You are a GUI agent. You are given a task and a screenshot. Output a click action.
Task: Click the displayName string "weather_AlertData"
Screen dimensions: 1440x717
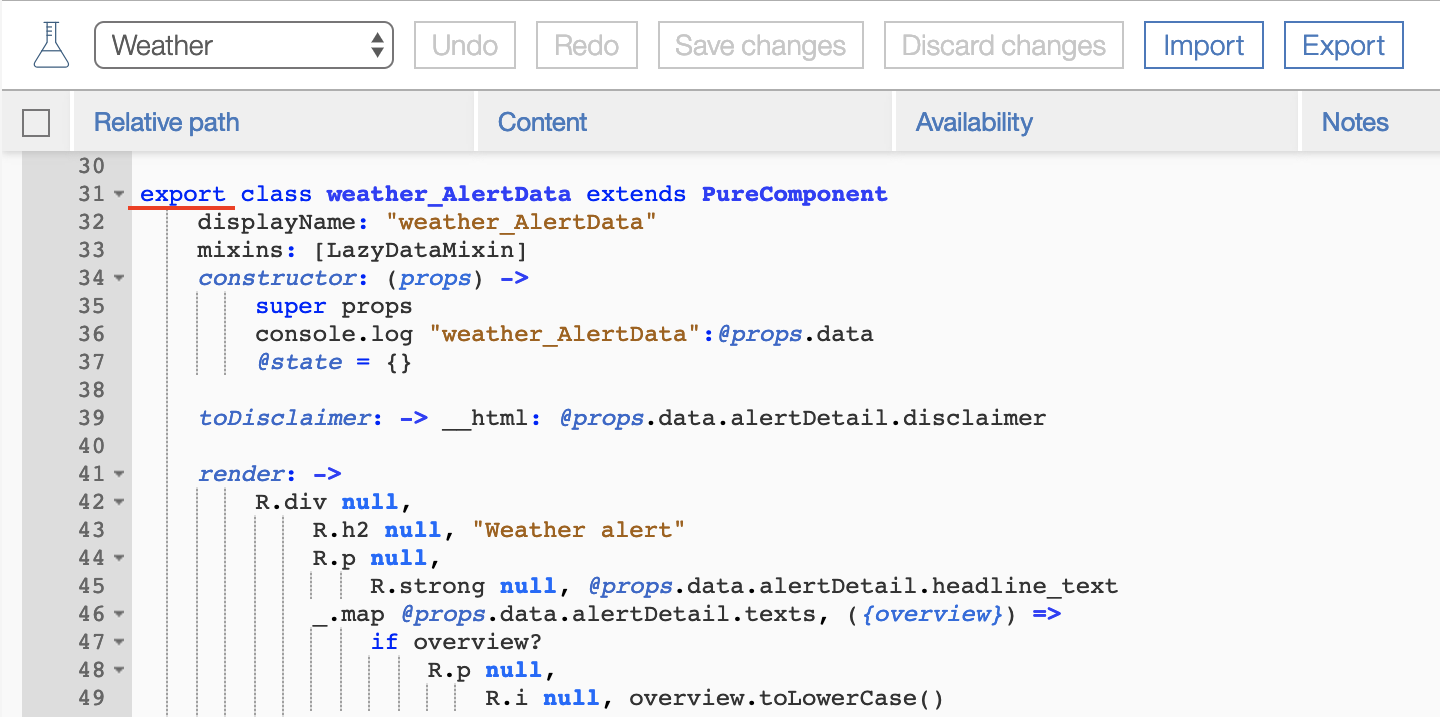click(521, 222)
